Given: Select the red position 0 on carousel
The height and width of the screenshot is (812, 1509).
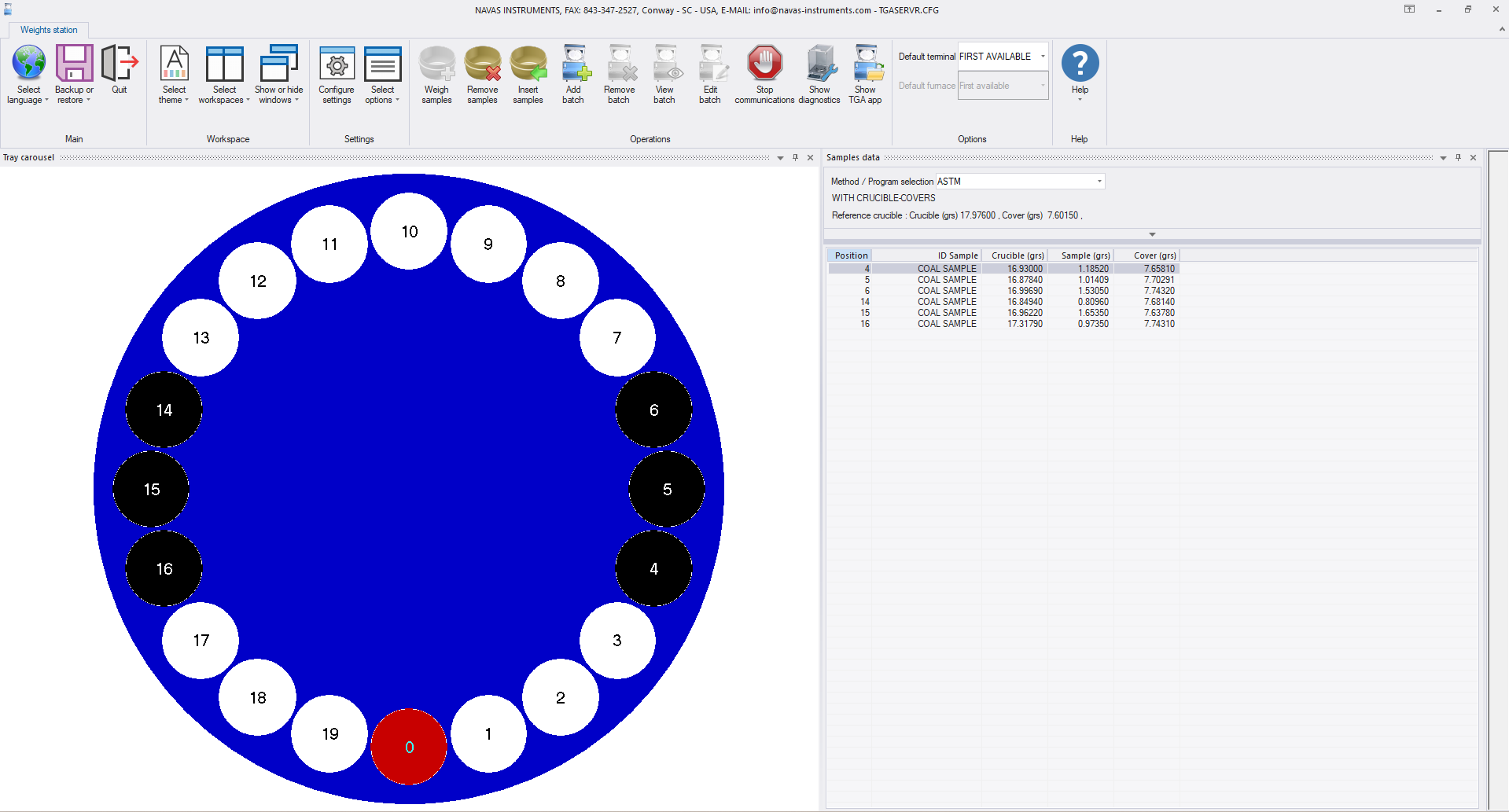Looking at the screenshot, I should (x=409, y=747).
